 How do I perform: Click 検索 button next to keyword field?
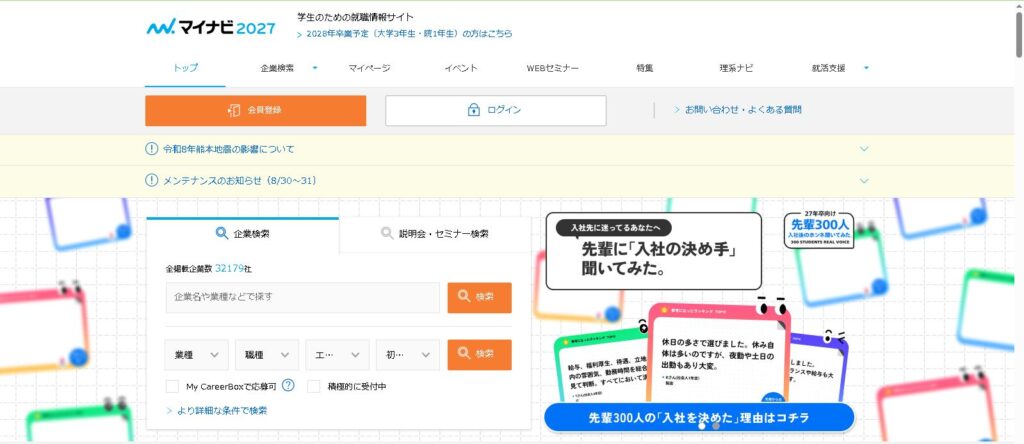click(479, 297)
